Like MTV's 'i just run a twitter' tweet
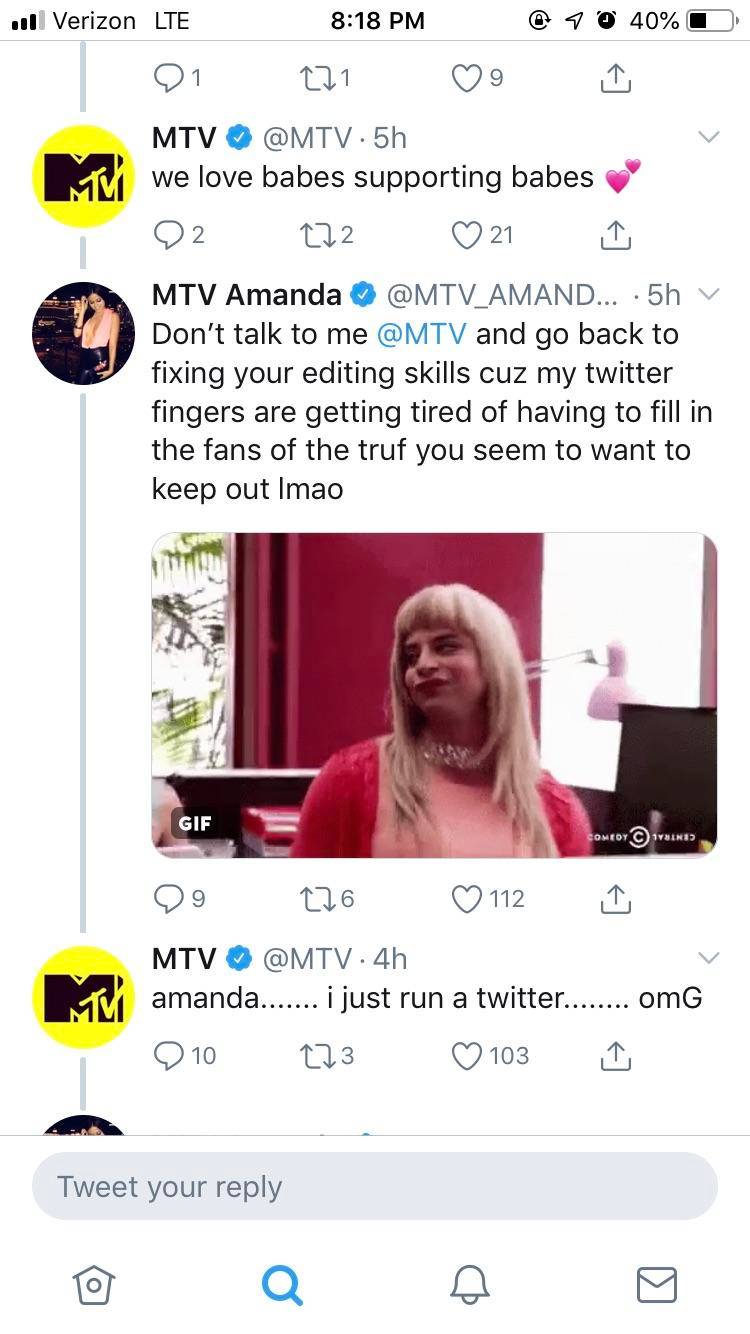The image size is (750, 1334). (468, 1056)
